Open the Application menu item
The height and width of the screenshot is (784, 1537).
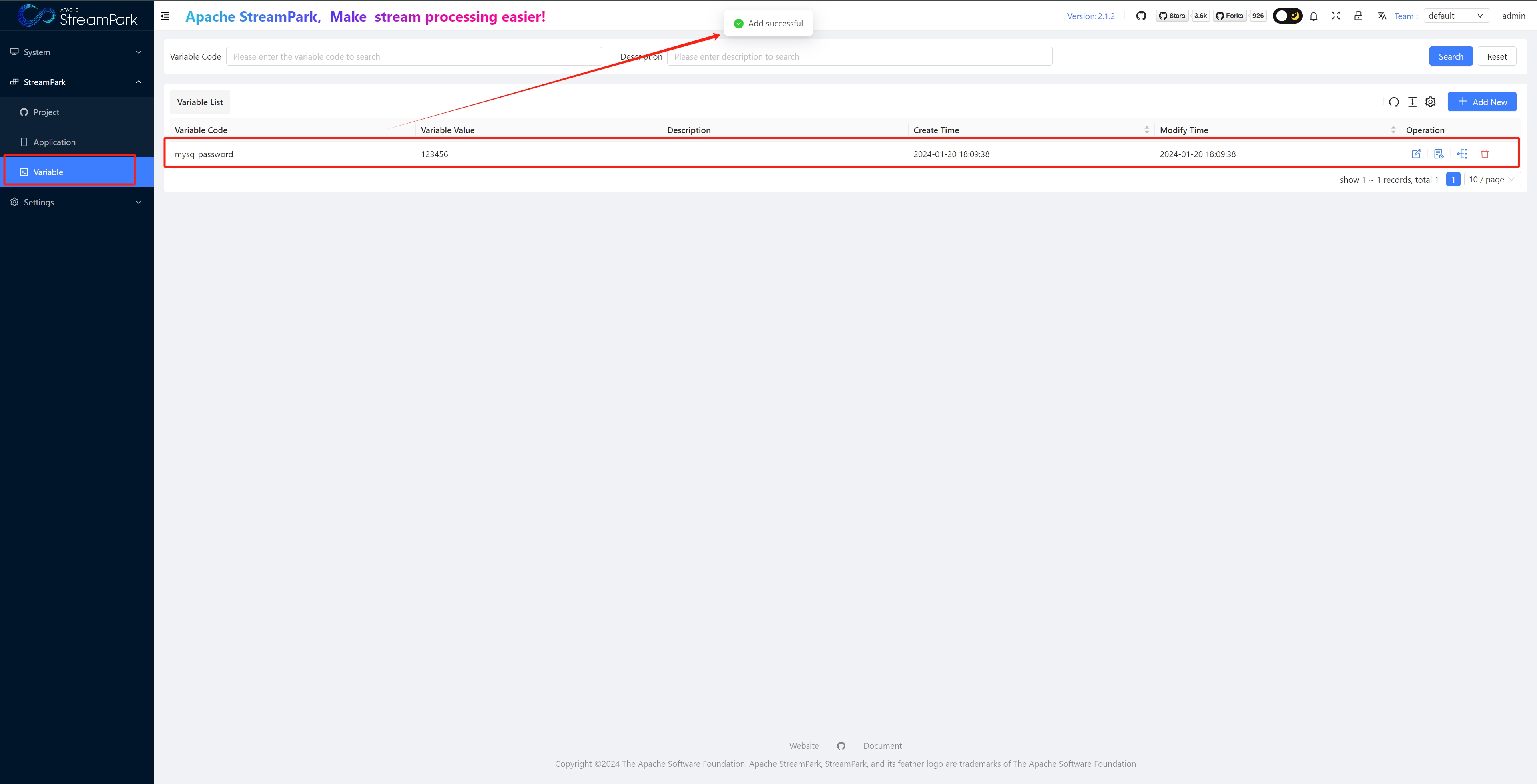pos(54,142)
